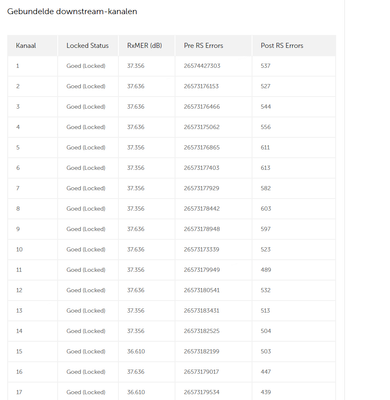Select Post RS Errors value 532

tap(266, 290)
